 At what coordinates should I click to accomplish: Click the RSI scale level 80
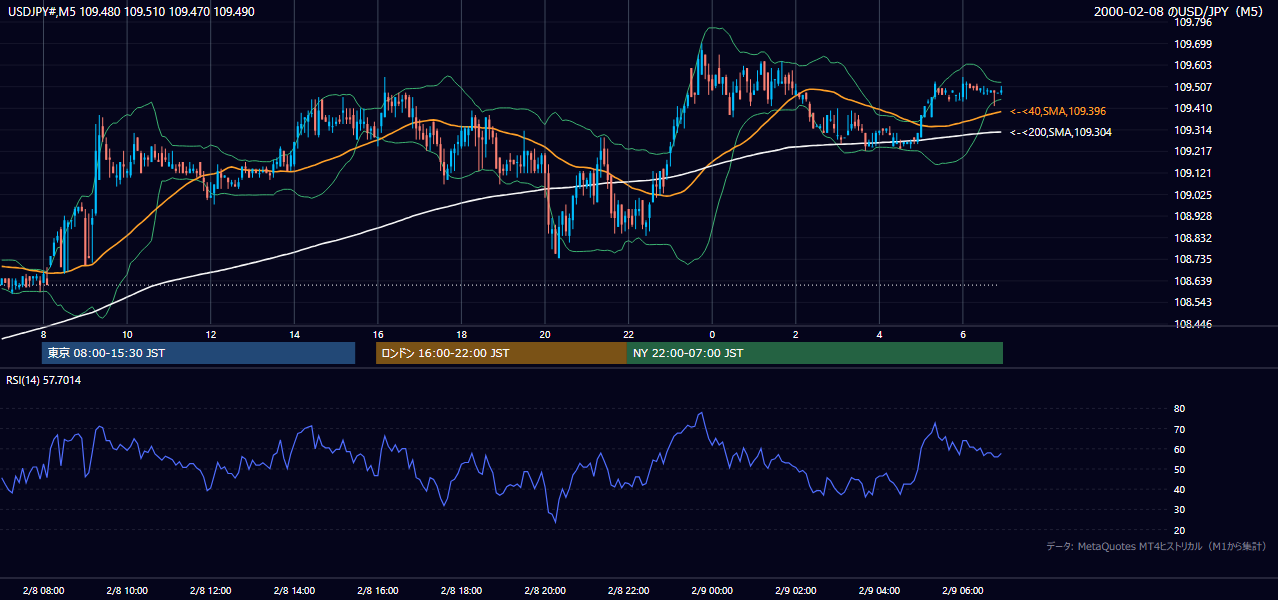click(1179, 409)
